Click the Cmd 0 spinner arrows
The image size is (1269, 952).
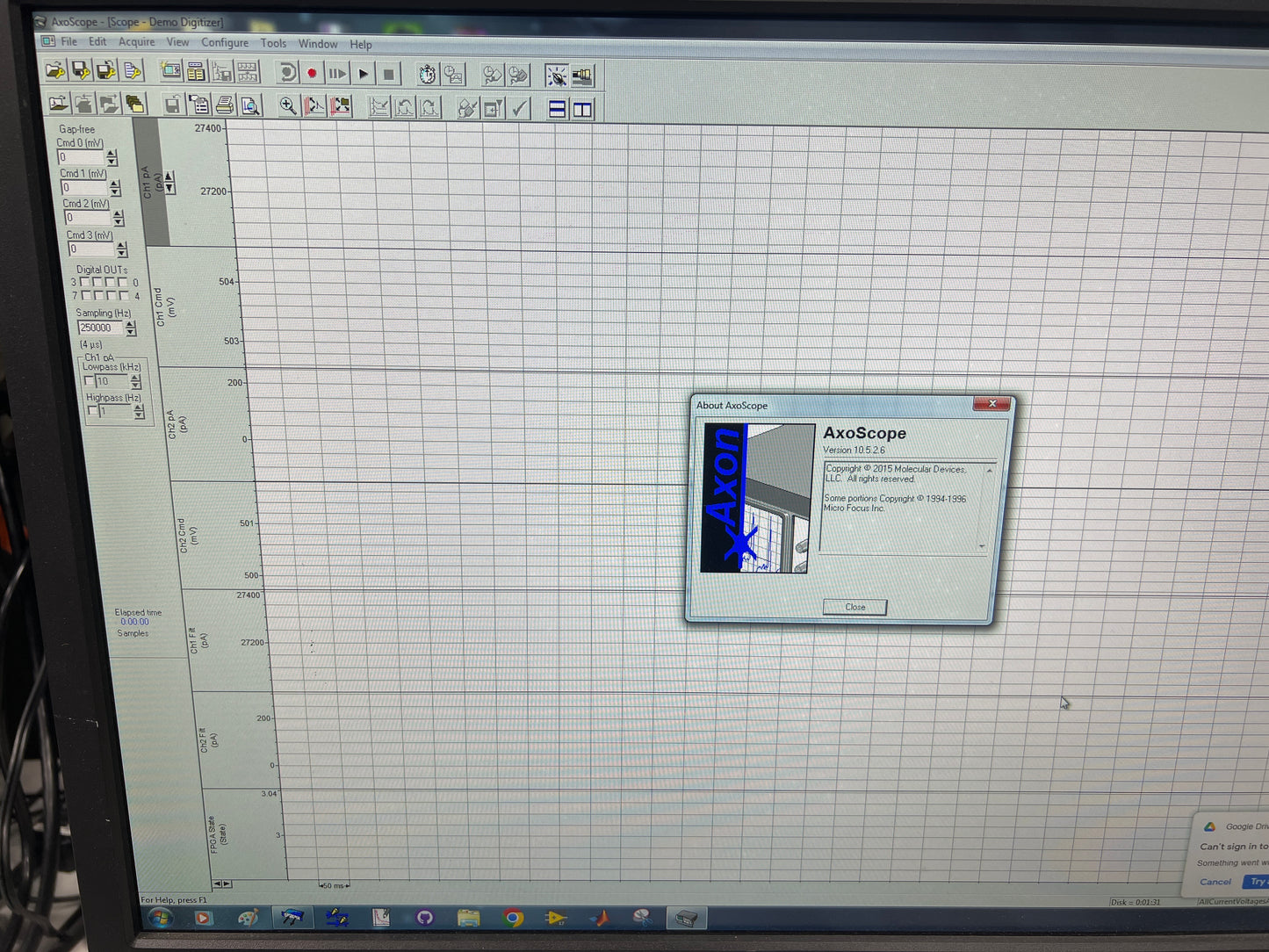point(112,157)
